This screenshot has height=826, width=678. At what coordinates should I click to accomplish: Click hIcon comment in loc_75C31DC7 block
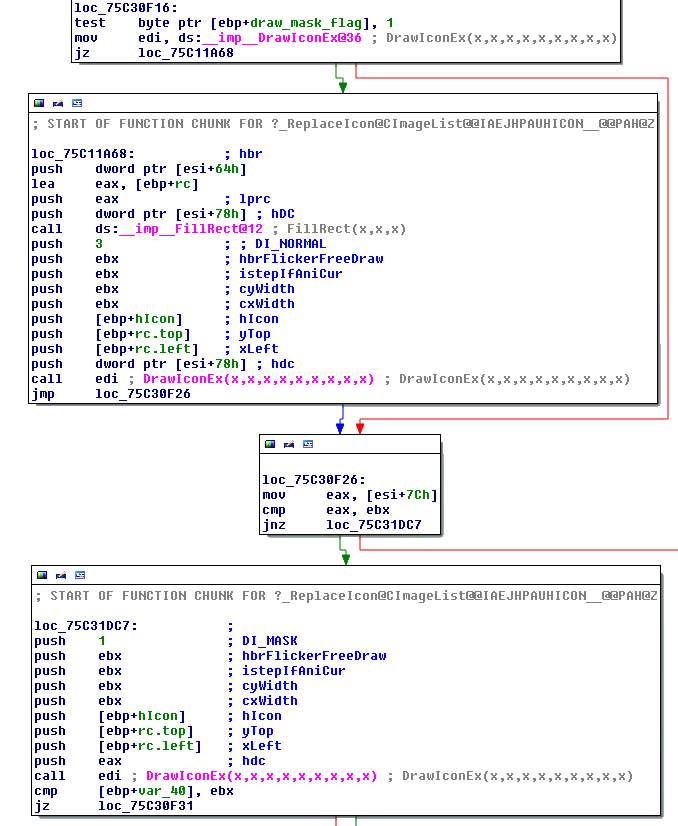click(262, 716)
